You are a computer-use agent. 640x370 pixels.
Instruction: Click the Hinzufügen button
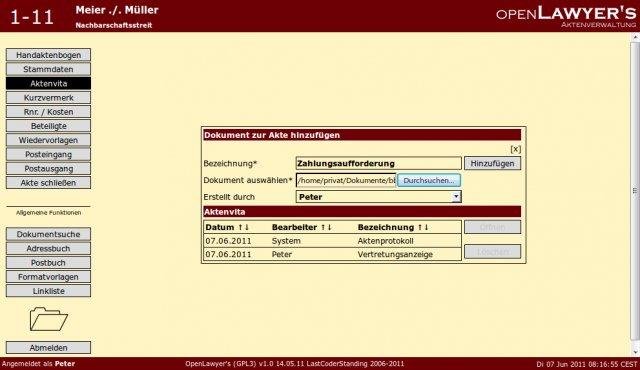492,164
